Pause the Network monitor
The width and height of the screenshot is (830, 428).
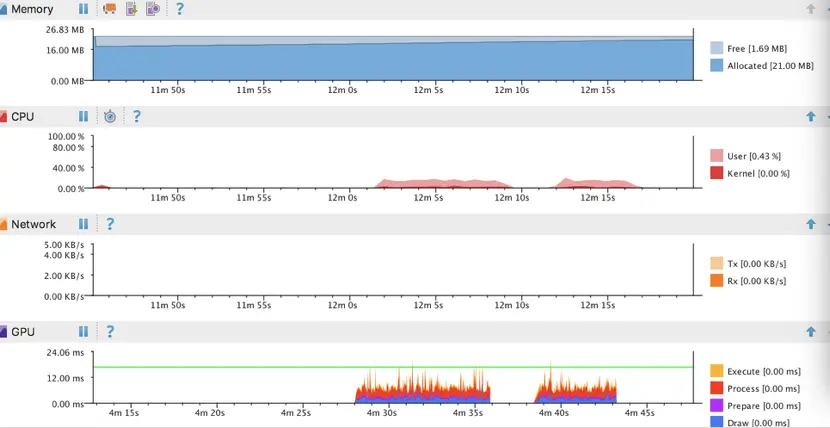pos(84,224)
